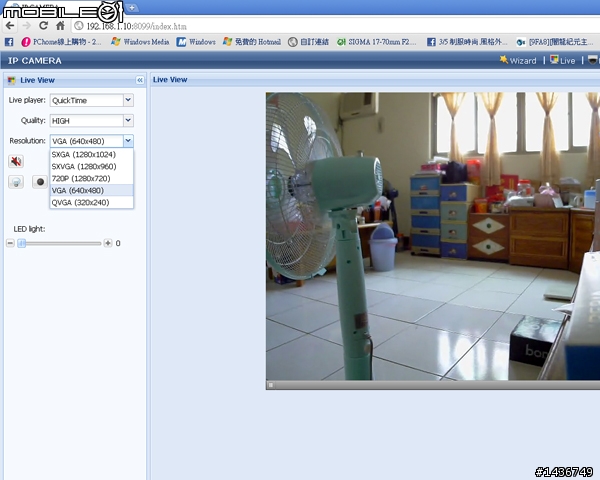Open the 3/5 制服時尚 Facebook bookmark
Screen dimensions: 600x480
(467, 42)
